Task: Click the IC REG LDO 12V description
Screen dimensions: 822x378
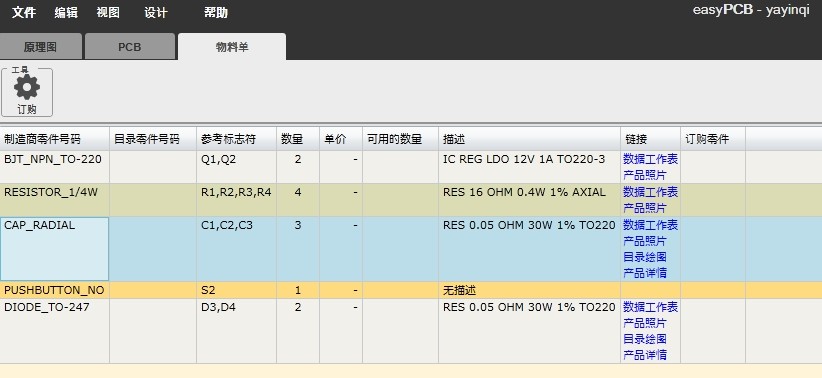Action: pos(524,159)
